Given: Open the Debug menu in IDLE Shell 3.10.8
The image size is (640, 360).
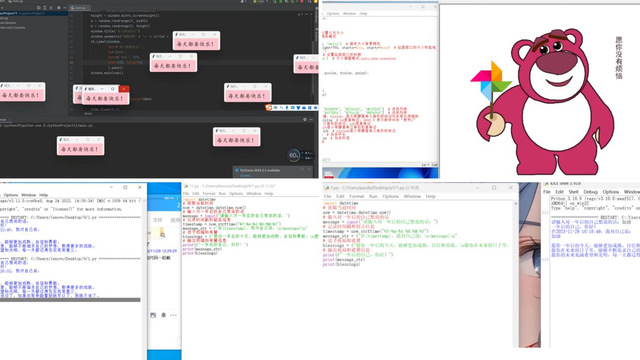Looking at the screenshot, I should tap(590, 191).
